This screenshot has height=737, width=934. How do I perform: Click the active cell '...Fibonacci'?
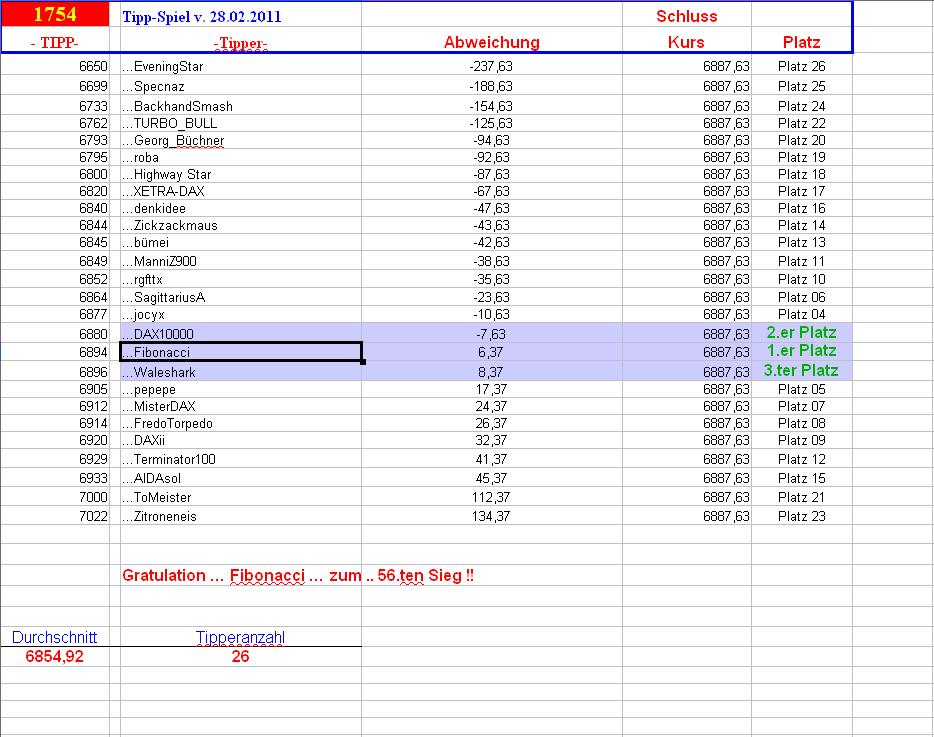pyautogui.click(x=241, y=352)
